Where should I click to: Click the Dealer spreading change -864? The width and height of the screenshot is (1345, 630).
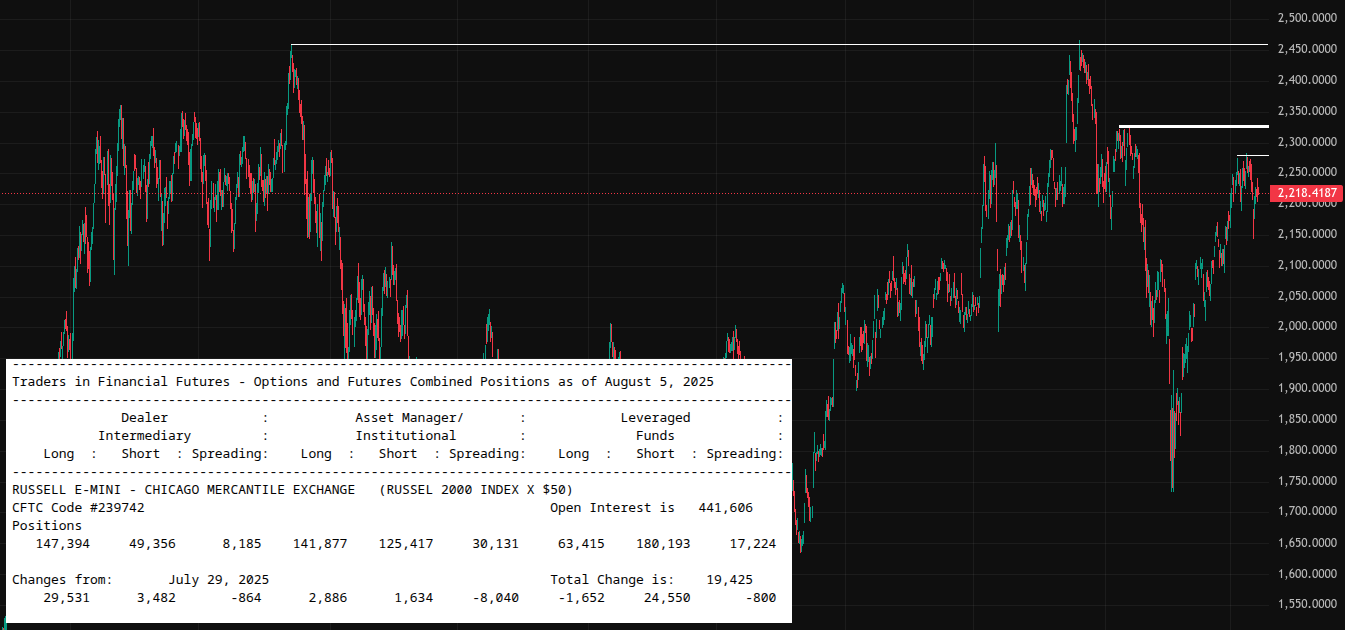[x=245, y=597]
